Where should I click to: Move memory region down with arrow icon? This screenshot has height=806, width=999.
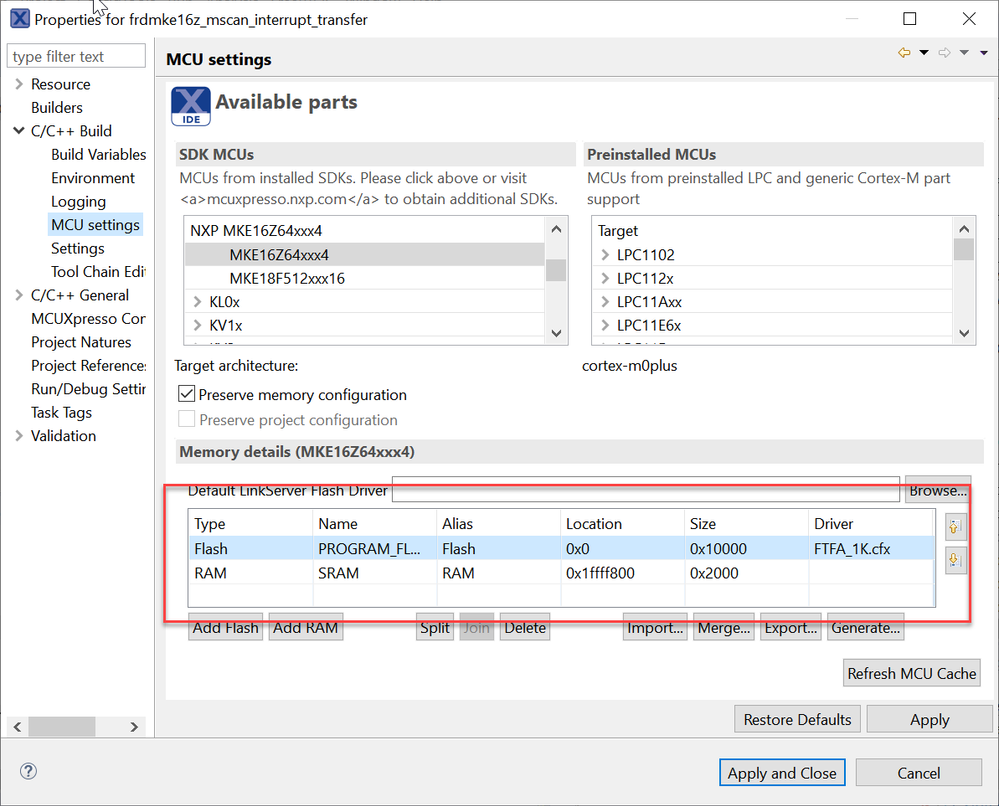click(954, 560)
